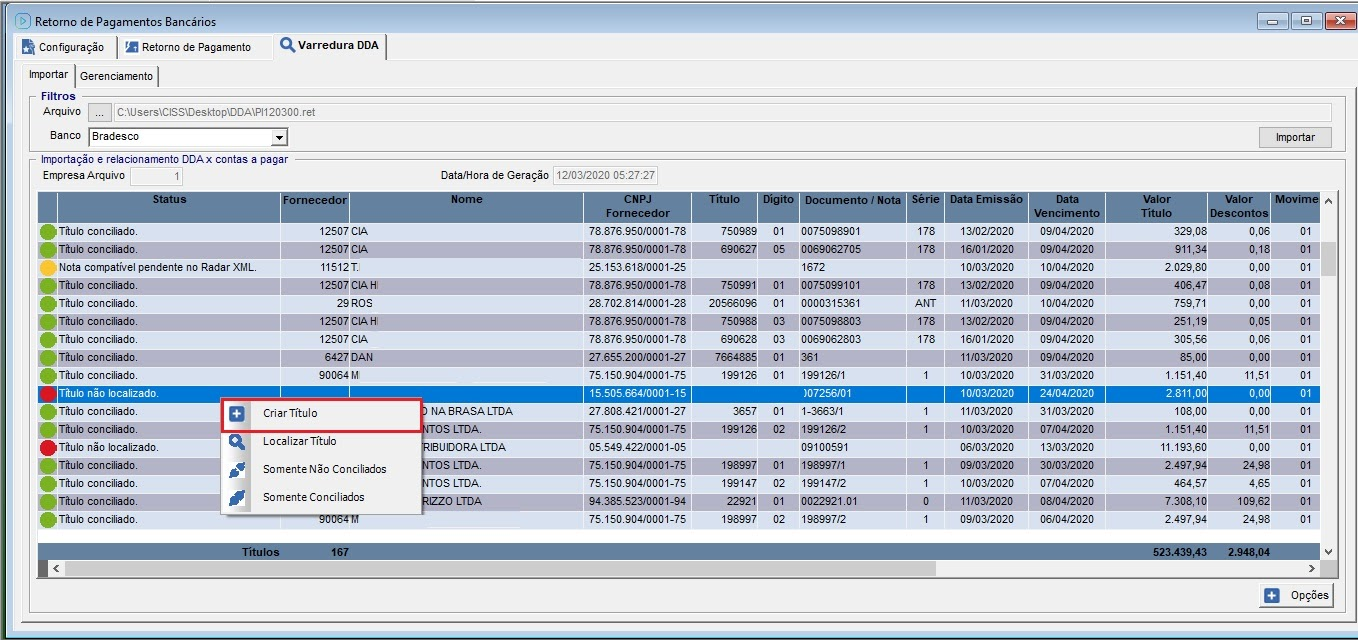Open the Opções button at bottom right

(1297, 595)
